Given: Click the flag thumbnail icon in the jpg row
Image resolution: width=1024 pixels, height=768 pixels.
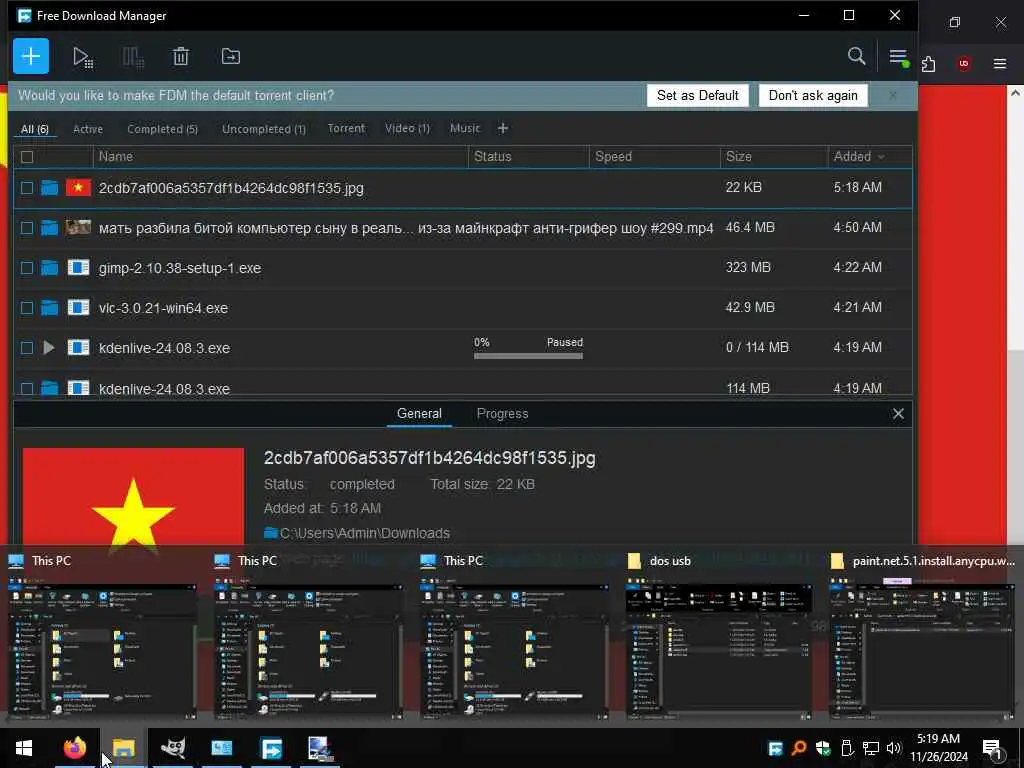Looking at the screenshot, I should 78,188.
